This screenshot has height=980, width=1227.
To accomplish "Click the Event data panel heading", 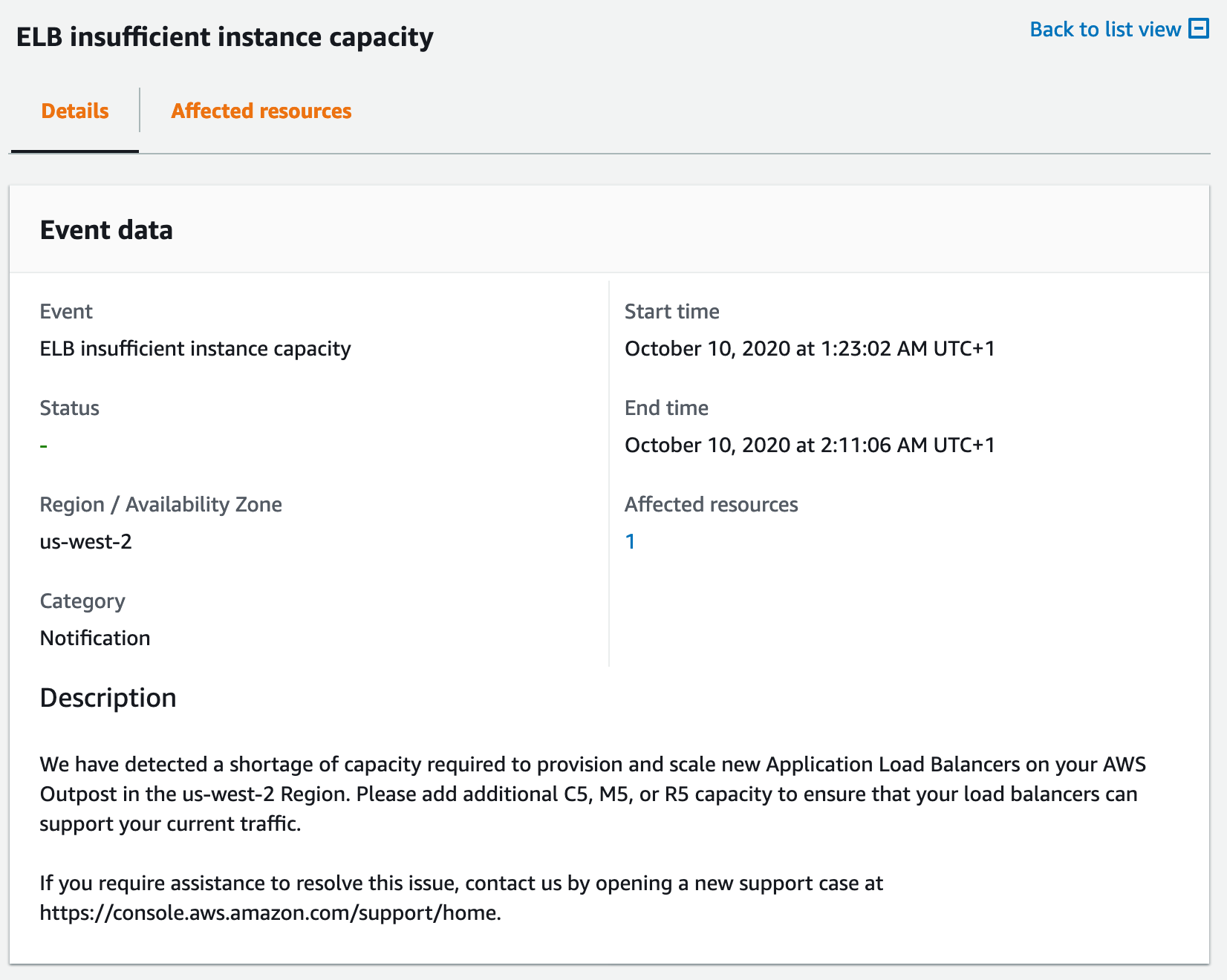I will point(106,230).
